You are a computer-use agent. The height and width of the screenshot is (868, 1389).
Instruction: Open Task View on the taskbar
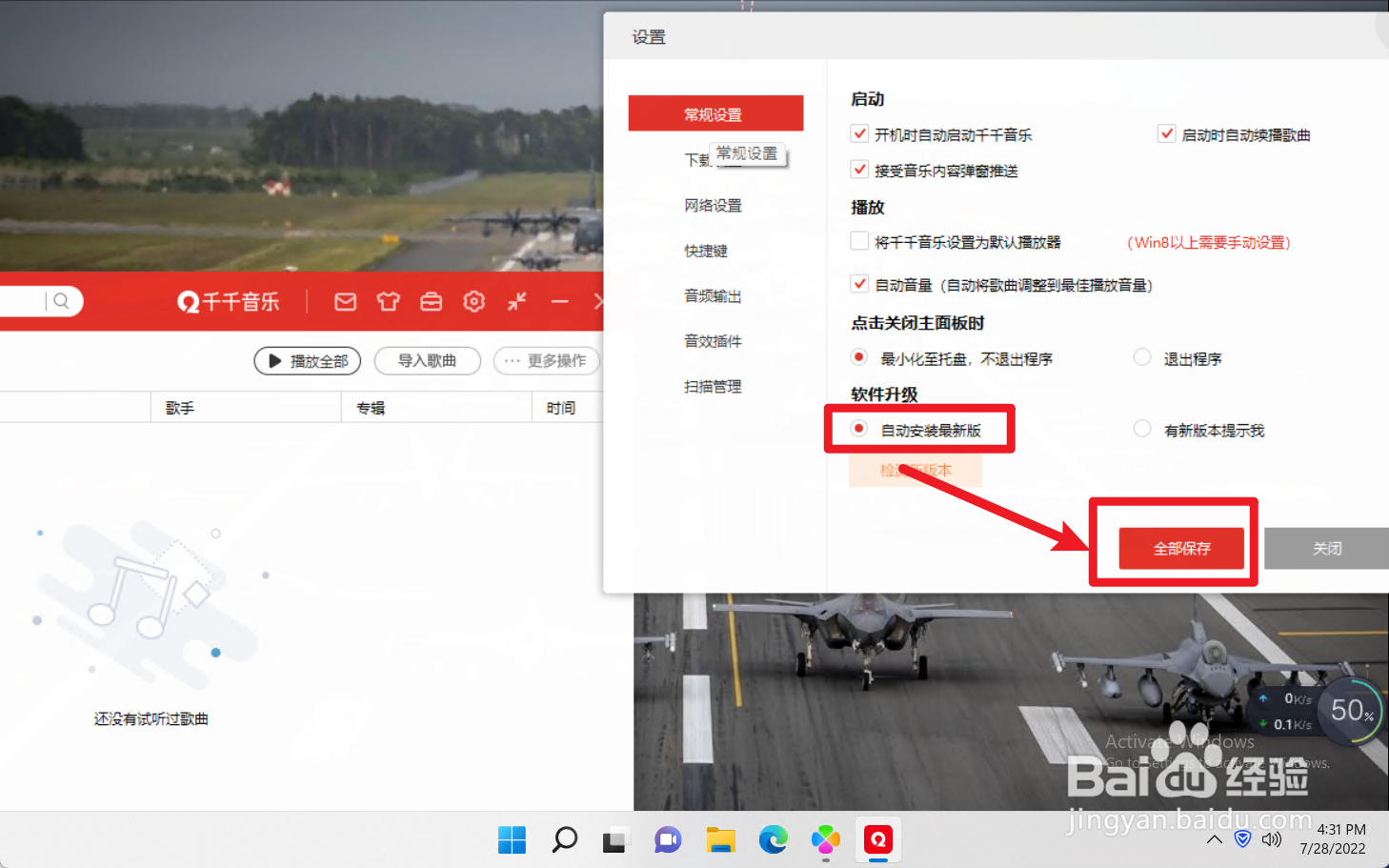[x=615, y=840]
